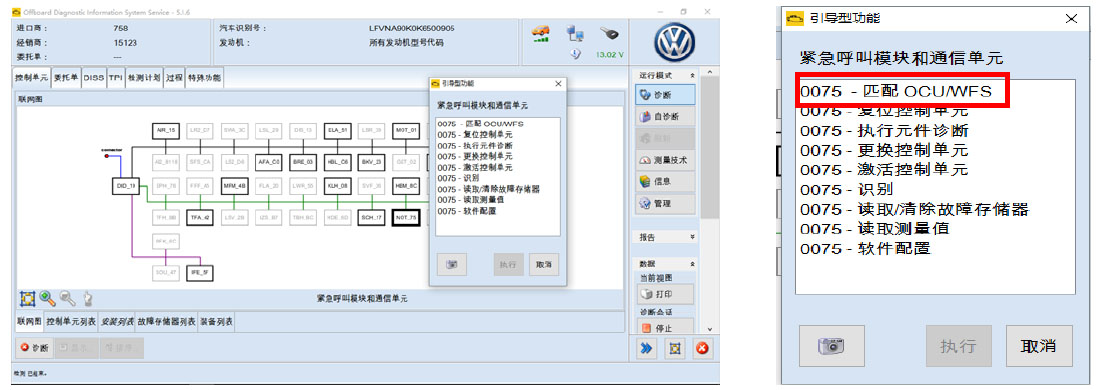1097x390 pixels.
Task: Open the 特殊功能 tab
Action: pyautogui.click(x=204, y=78)
